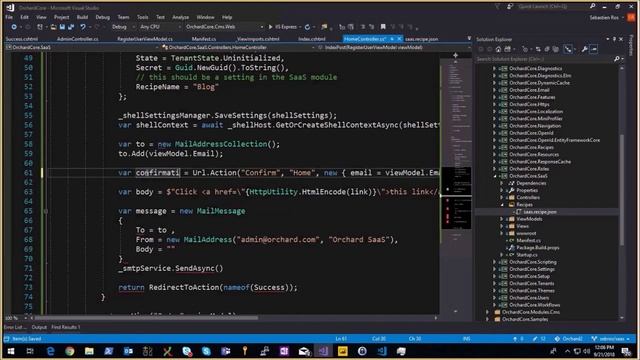Open the Output panel tab

tap(39, 327)
